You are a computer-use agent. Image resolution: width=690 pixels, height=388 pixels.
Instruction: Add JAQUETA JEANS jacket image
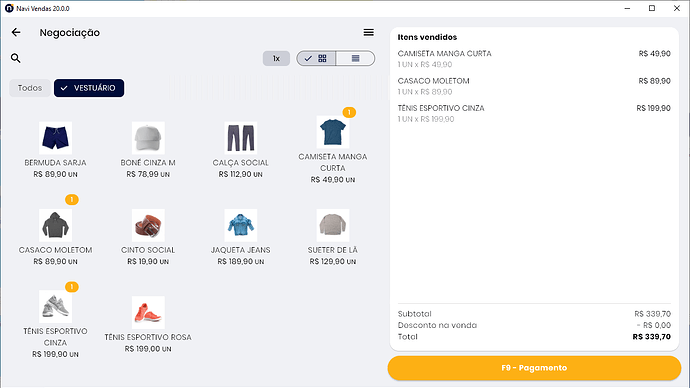[x=241, y=225]
